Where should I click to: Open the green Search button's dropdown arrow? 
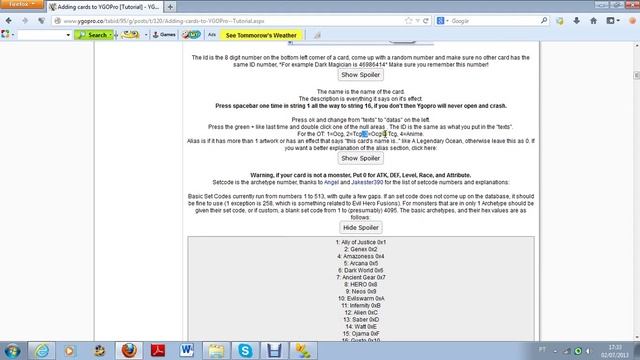[x=110, y=35]
